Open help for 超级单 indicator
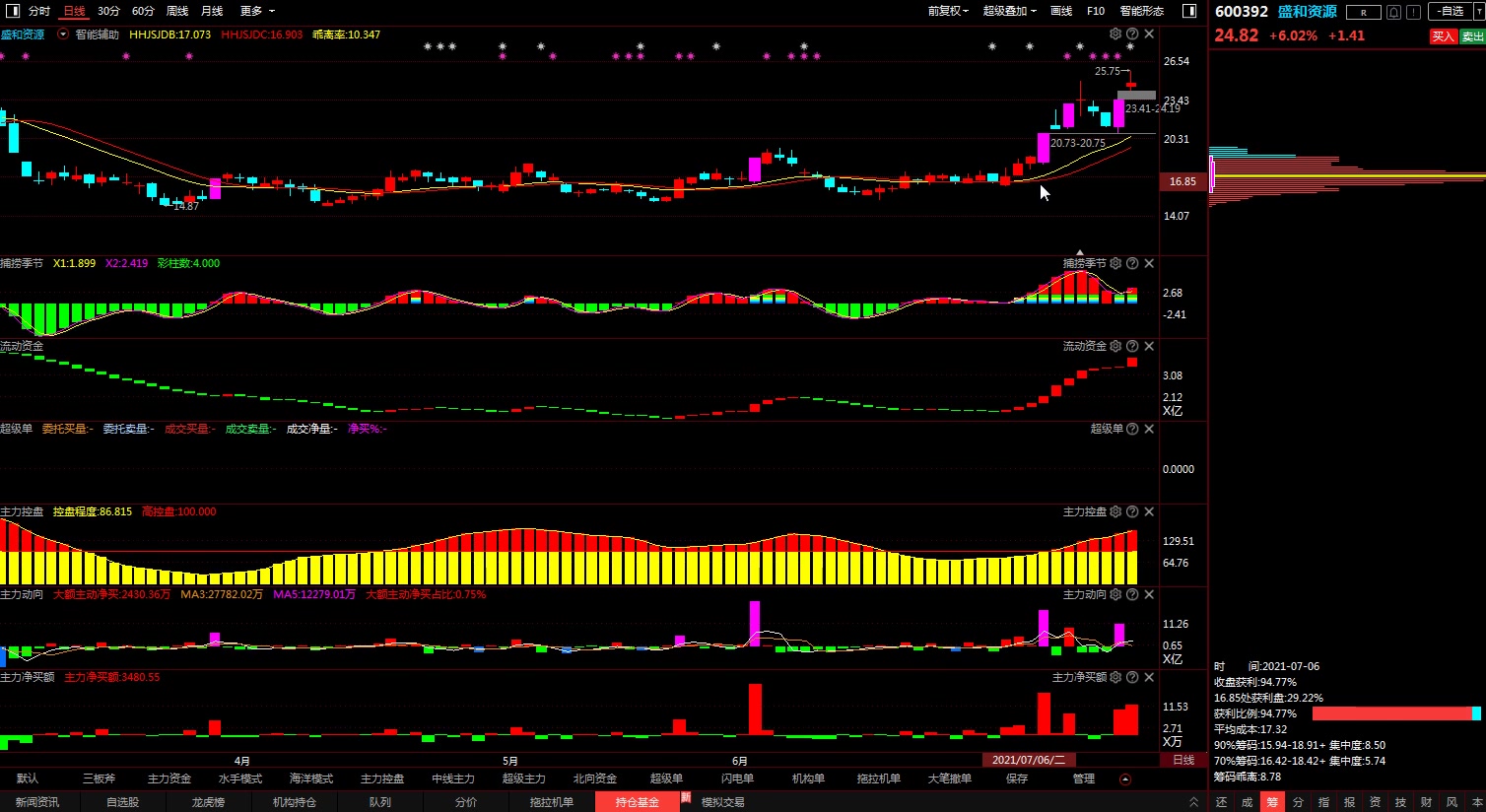The image size is (1486, 812). [x=1132, y=429]
